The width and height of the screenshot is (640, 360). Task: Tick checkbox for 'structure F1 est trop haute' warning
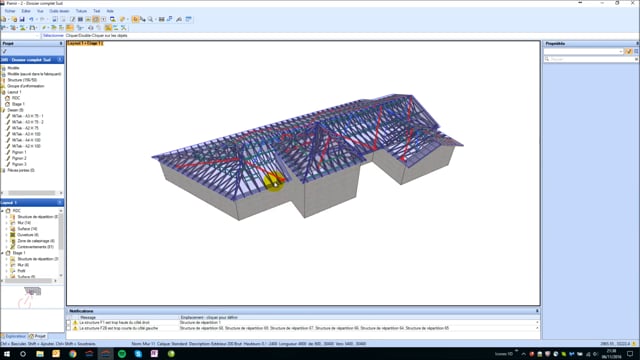69,322
